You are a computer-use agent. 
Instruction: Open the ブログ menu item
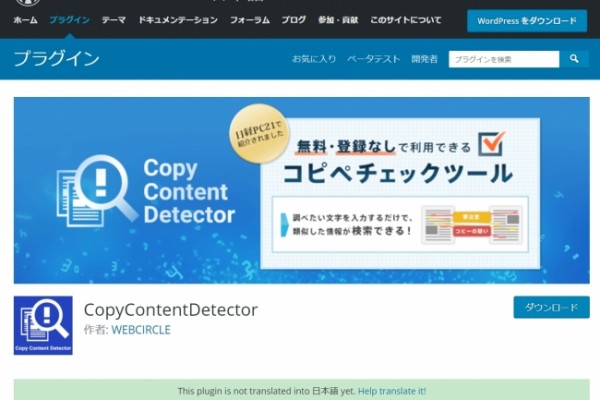[x=294, y=20]
